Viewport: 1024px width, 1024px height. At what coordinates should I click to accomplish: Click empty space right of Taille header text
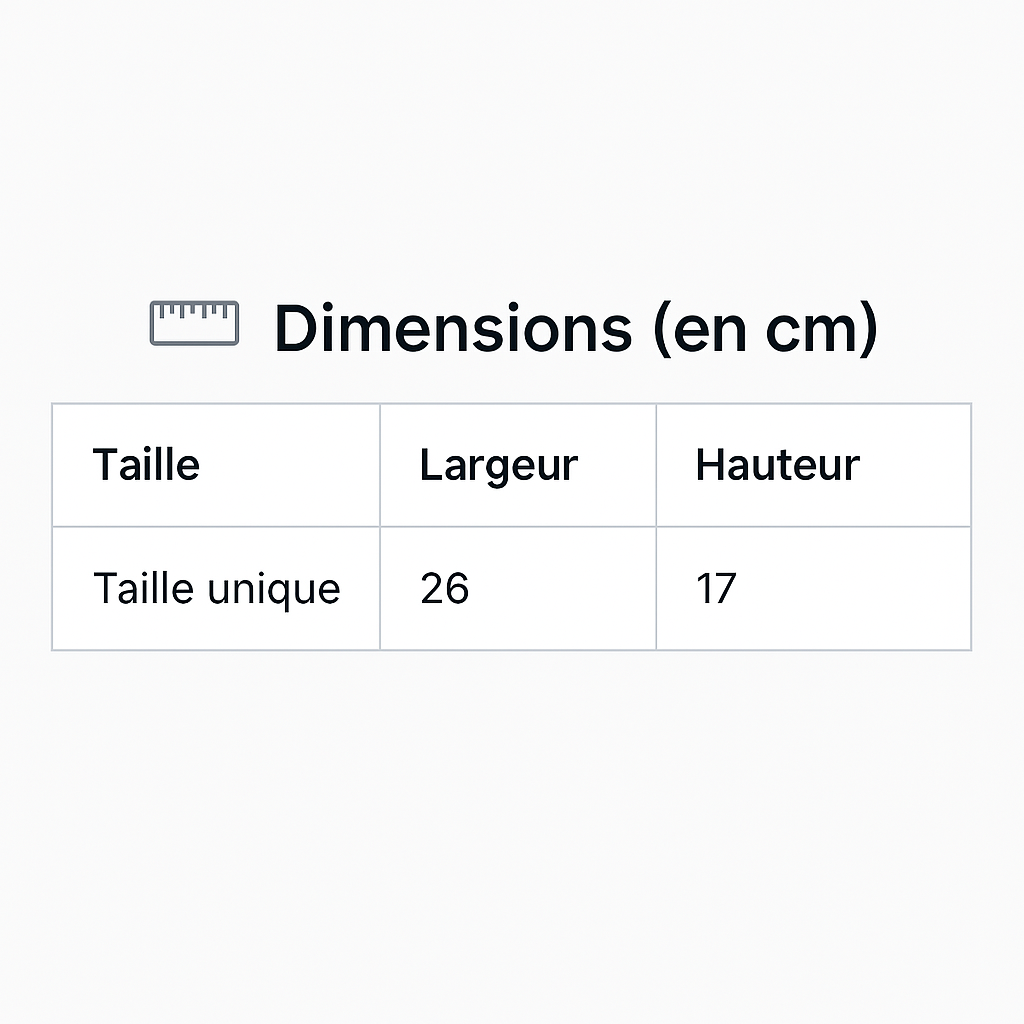point(291,465)
